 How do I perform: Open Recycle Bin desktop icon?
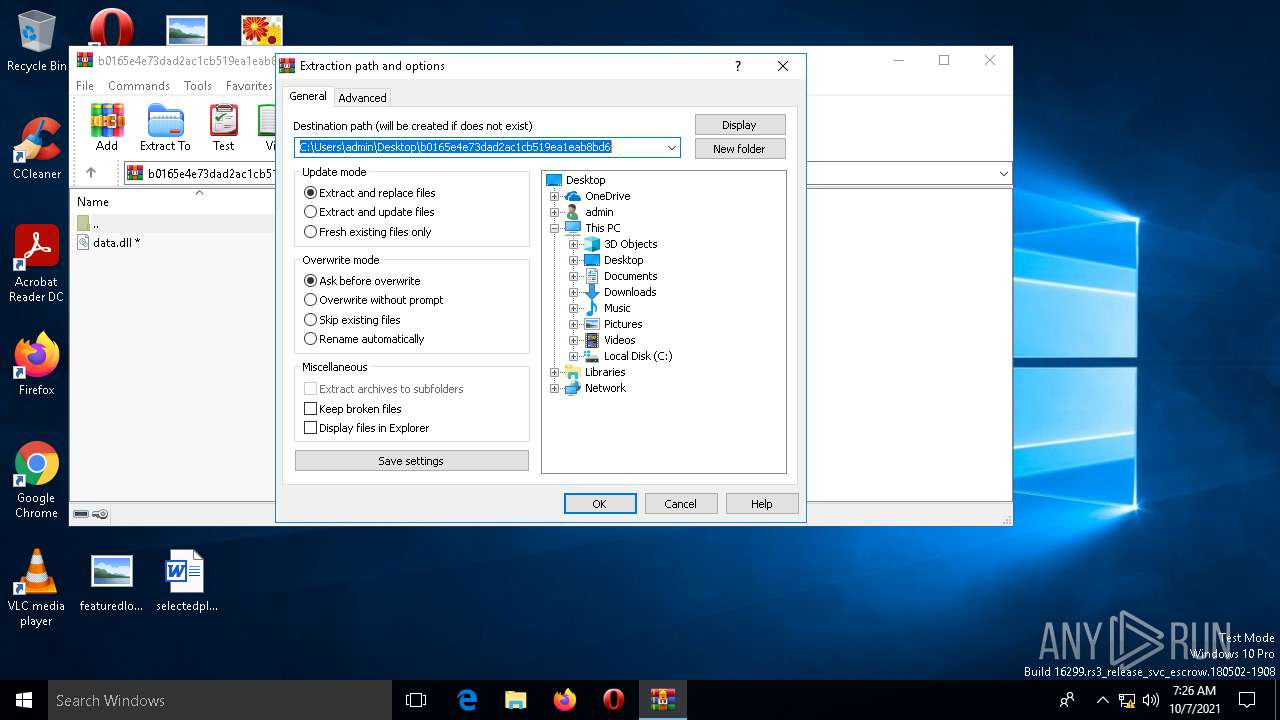37,41
